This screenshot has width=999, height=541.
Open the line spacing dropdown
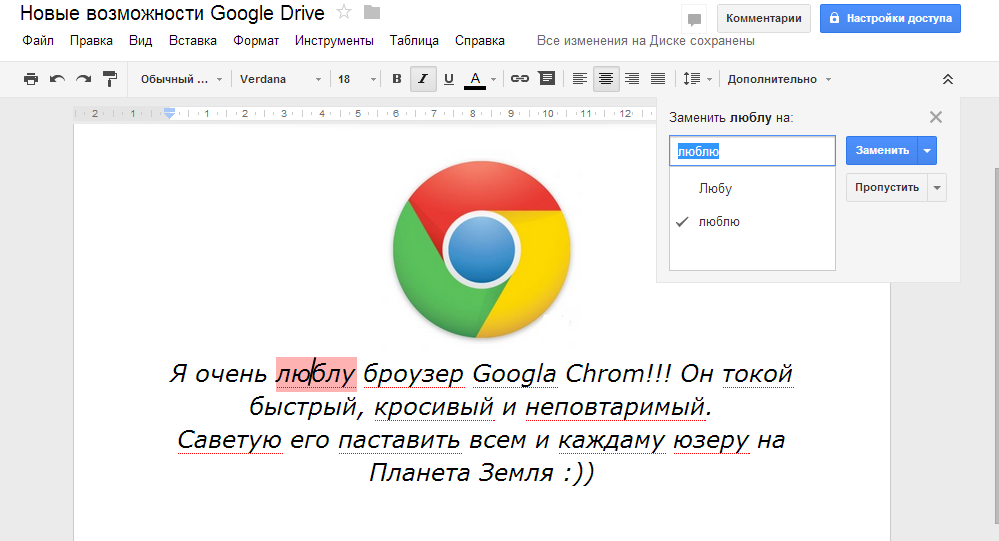(697, 79)
